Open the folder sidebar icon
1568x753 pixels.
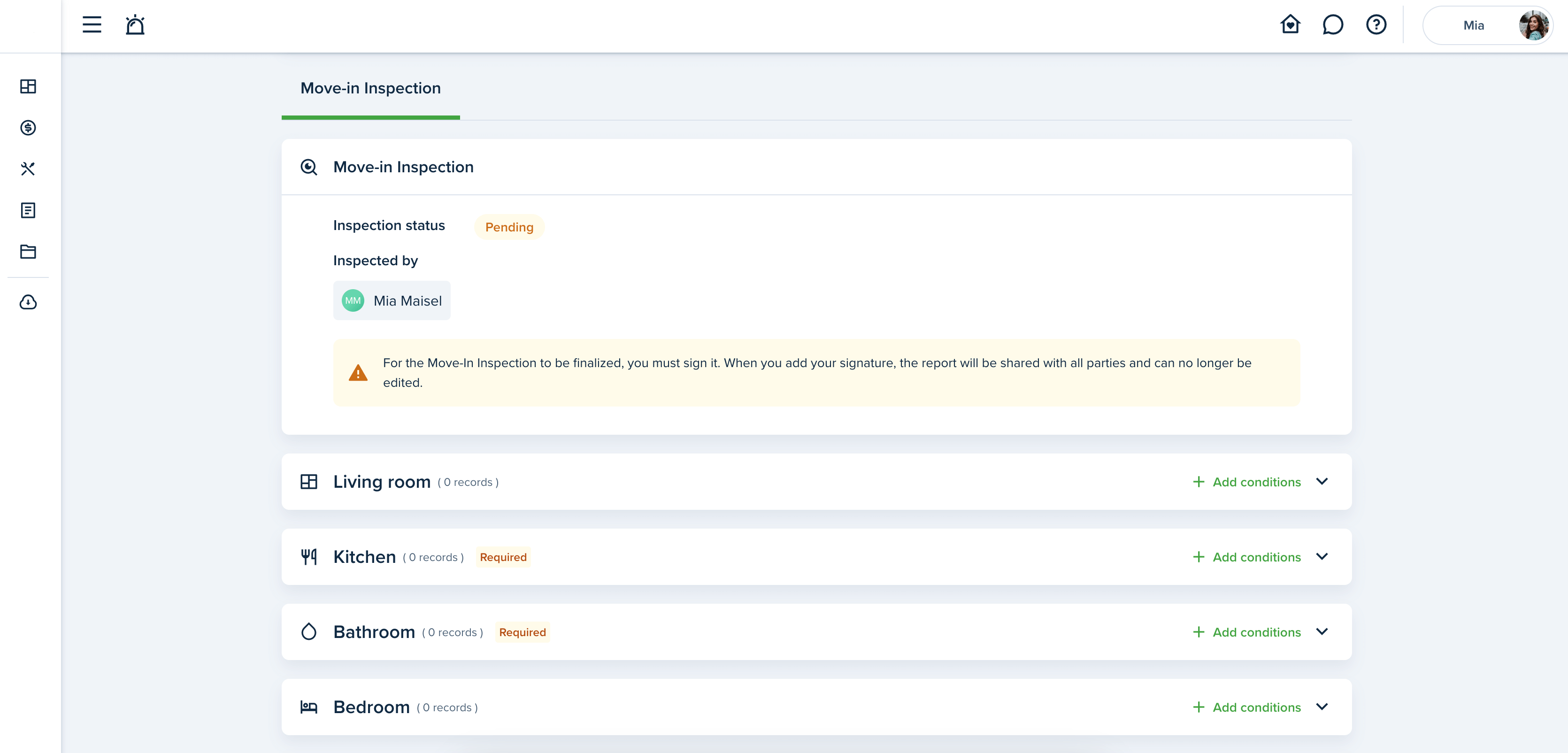(28, 252)
